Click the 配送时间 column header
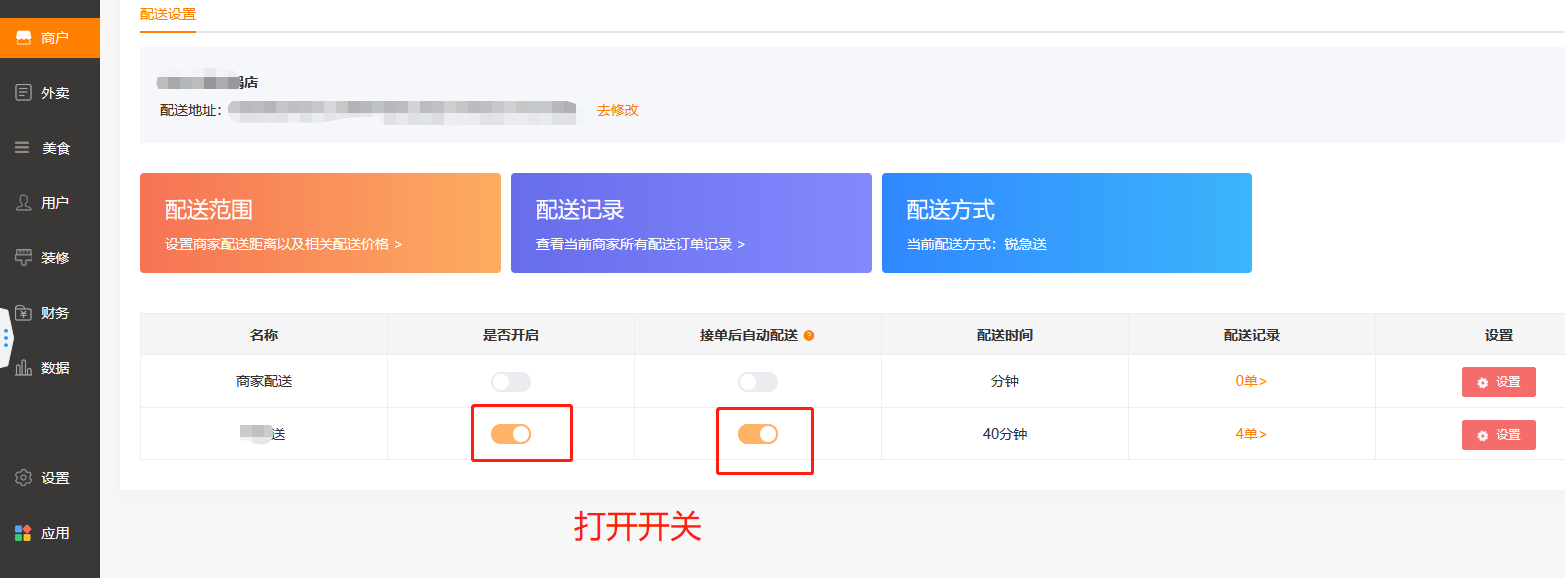Image resolution: width=1565 pixels, height=578 pixels. [1005, 335]
